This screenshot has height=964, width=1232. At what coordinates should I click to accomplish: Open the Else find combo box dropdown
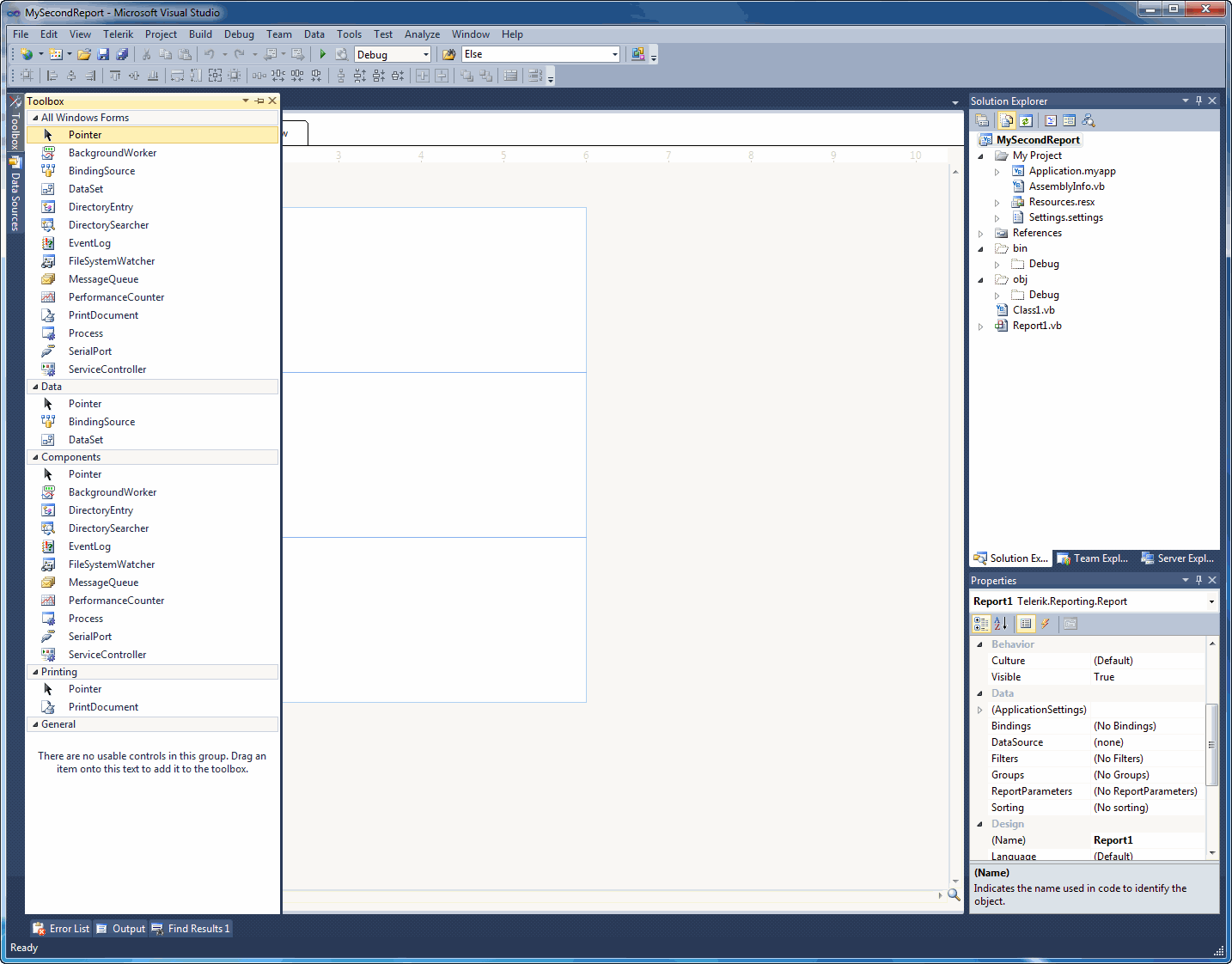click(x=614, y=54)
